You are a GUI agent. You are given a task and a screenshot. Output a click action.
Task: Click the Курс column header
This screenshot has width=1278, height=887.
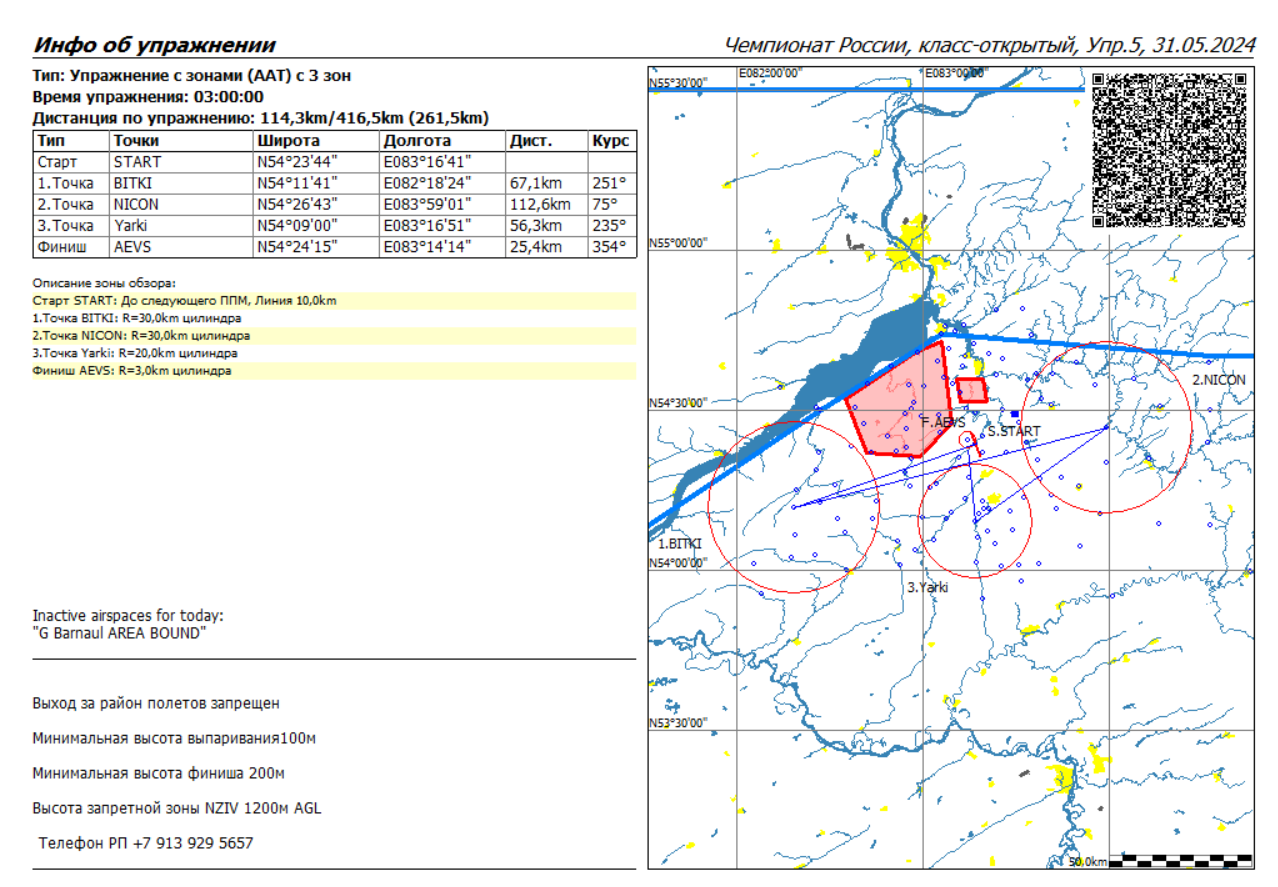coord(609,141)
